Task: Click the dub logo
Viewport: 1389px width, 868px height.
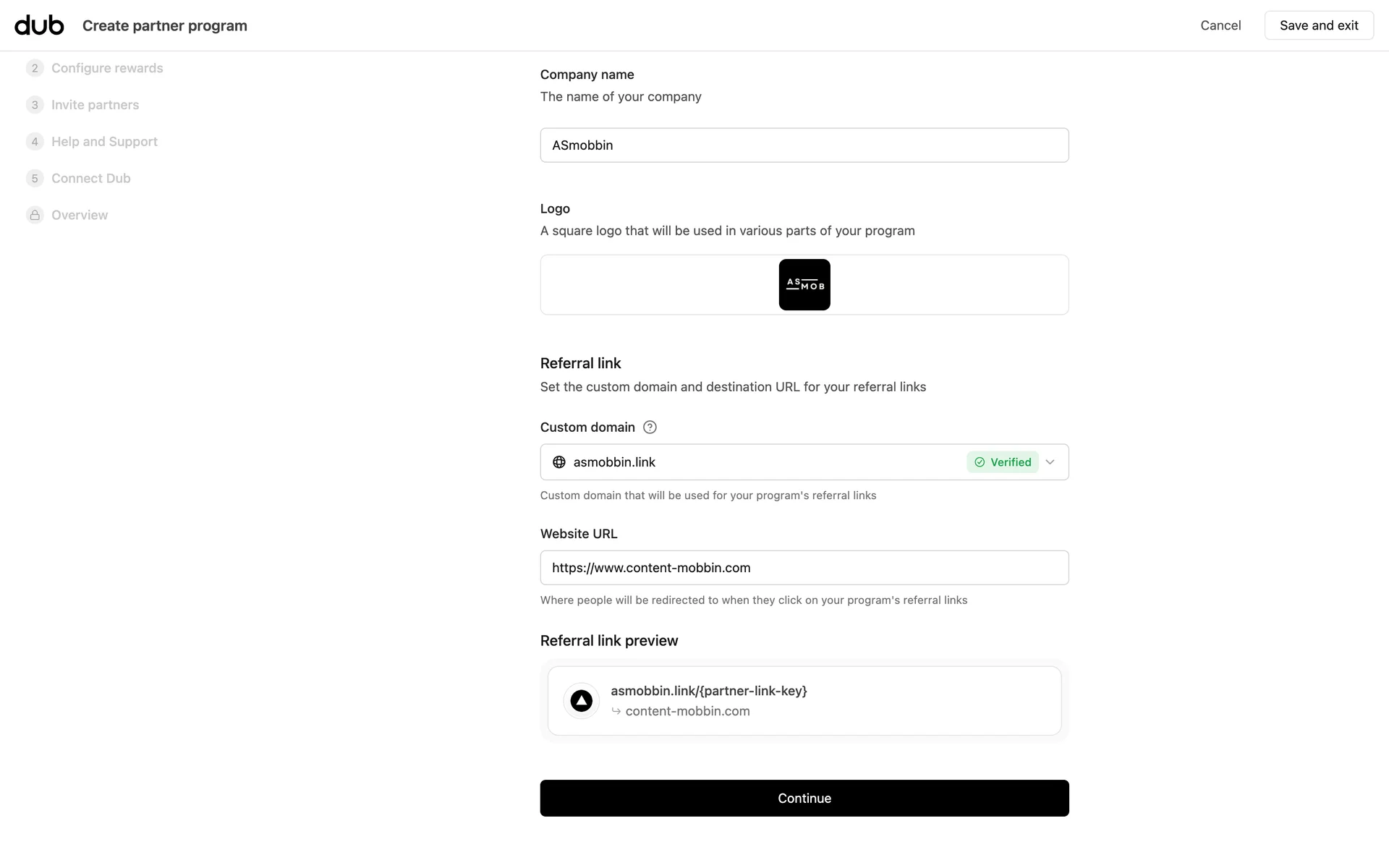Action: click(x=39, y=25)
